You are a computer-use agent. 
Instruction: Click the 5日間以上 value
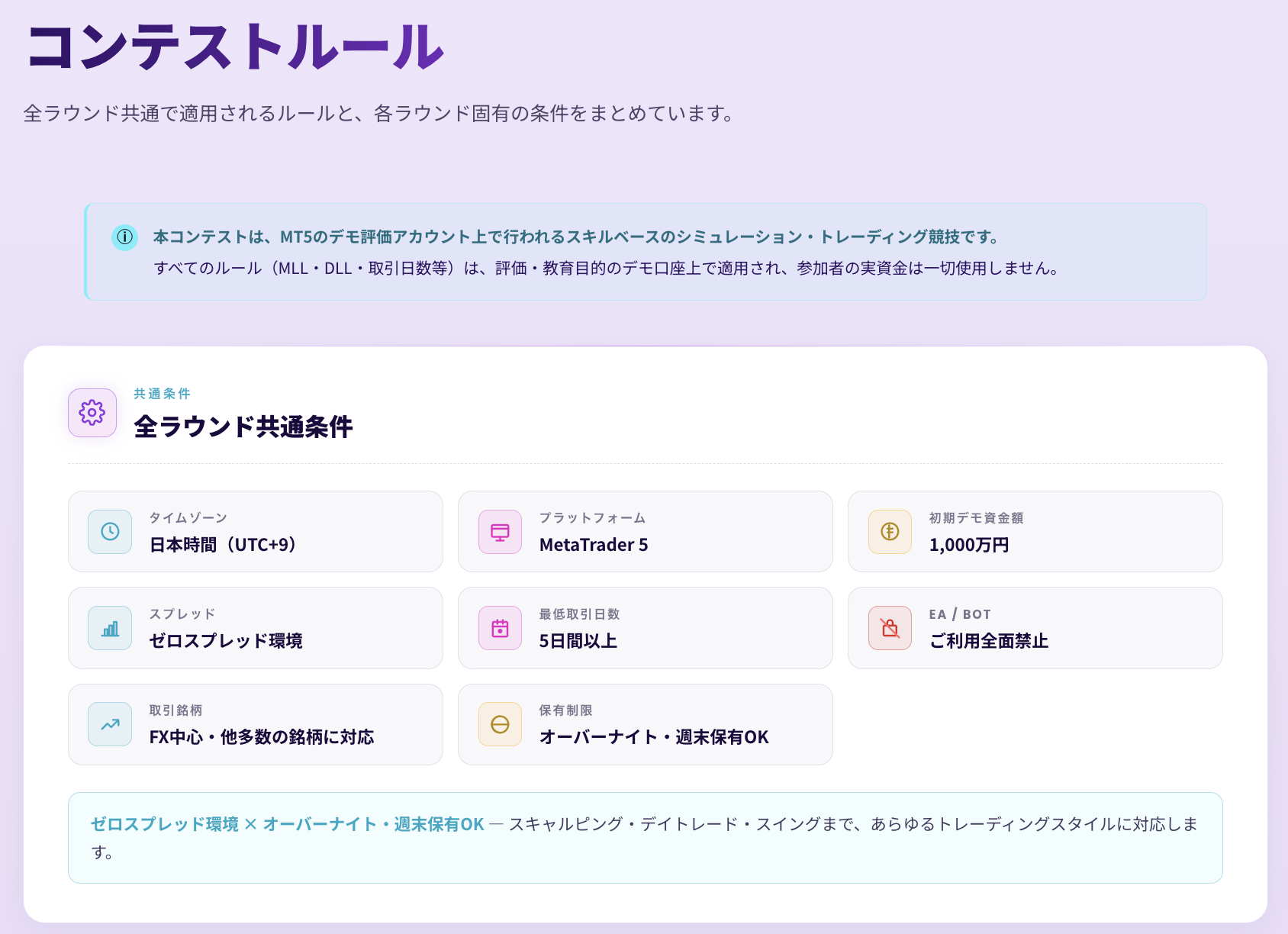[x=578, y=641]
